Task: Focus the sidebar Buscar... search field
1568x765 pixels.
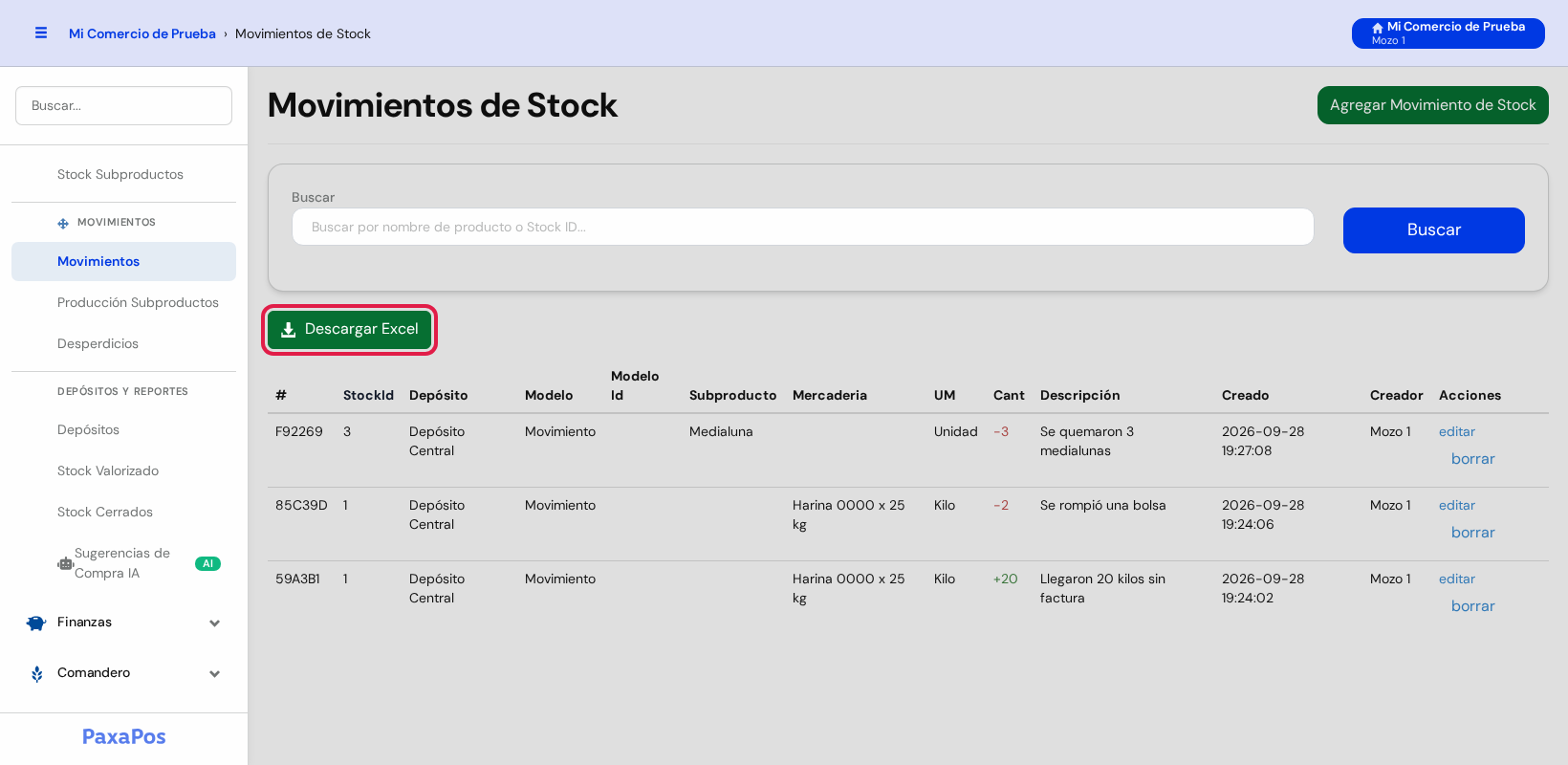Action: 123,105
